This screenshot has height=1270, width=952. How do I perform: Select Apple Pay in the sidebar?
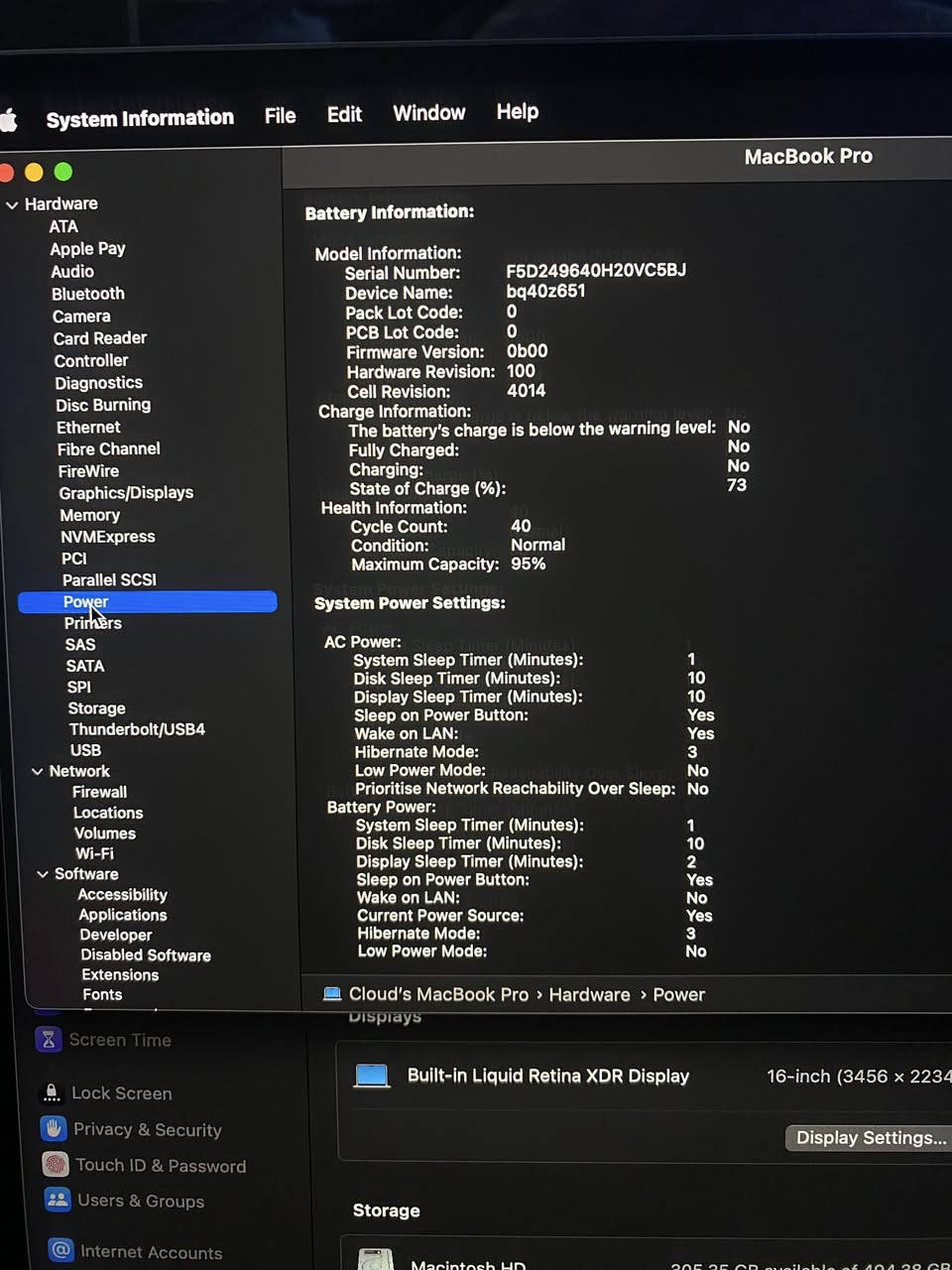pyautogui.click(x=87, y=248)
